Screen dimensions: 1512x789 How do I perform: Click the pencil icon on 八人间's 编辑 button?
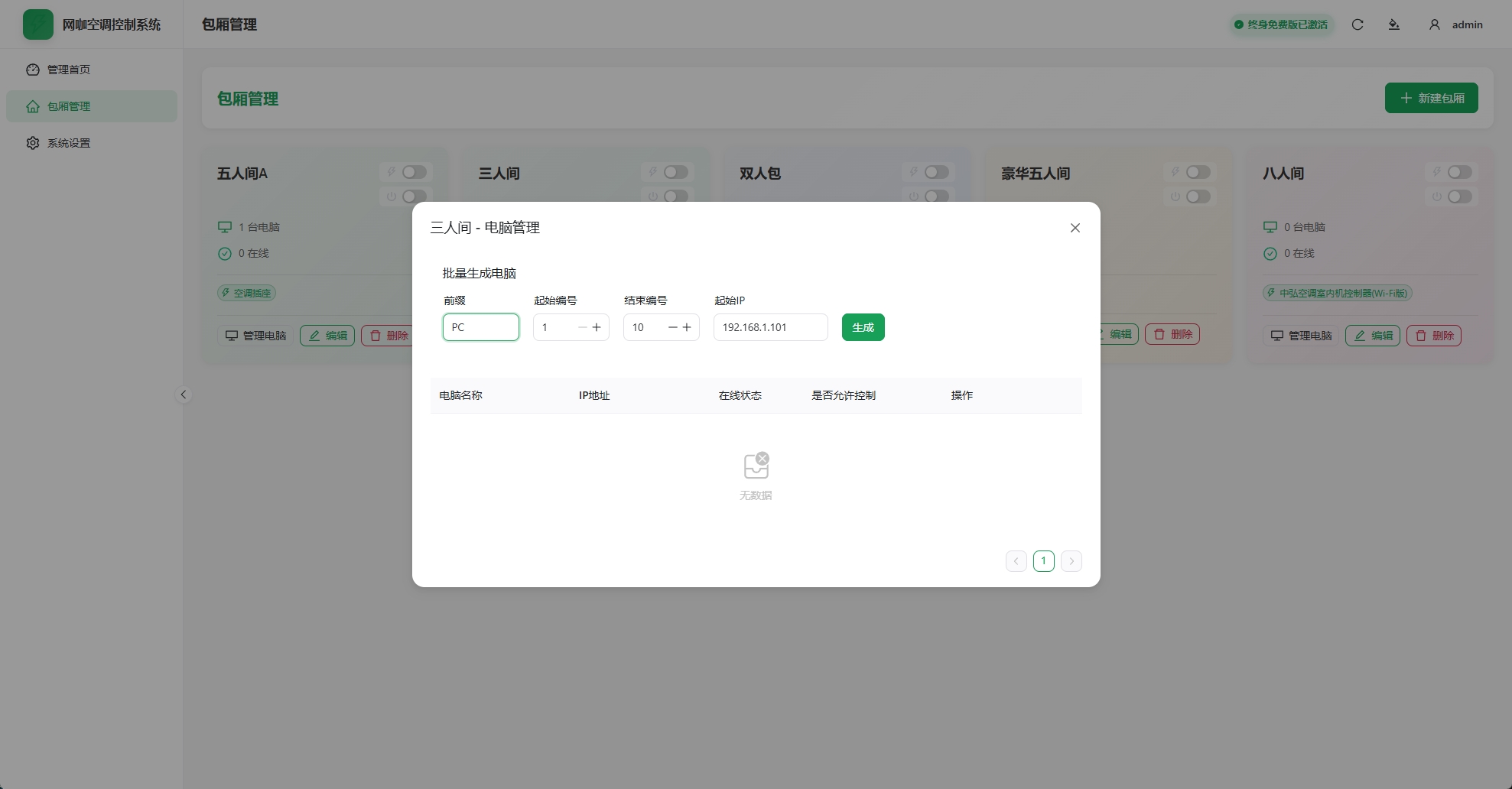1359,336
